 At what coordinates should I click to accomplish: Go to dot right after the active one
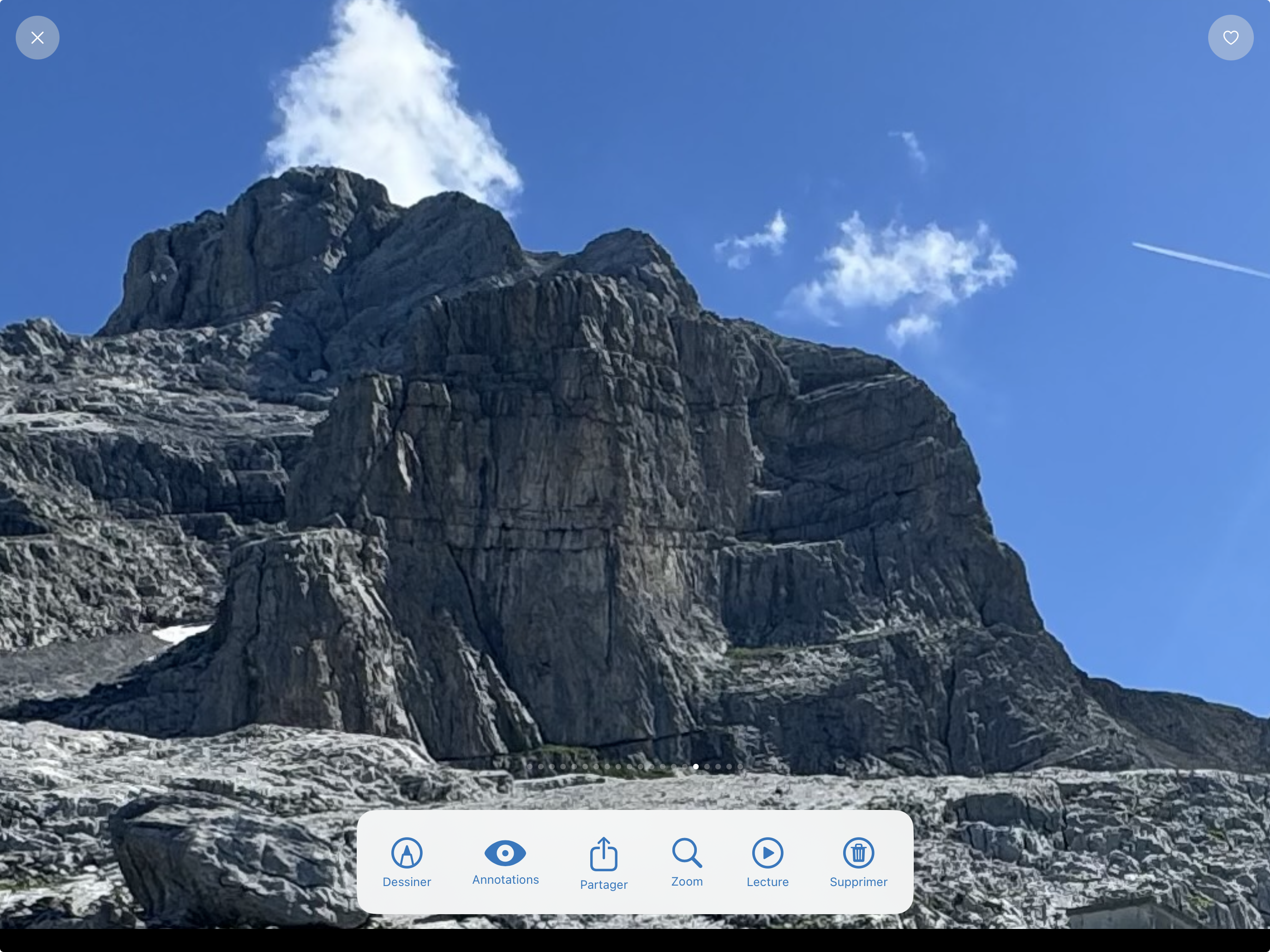(x=707, y=767)
